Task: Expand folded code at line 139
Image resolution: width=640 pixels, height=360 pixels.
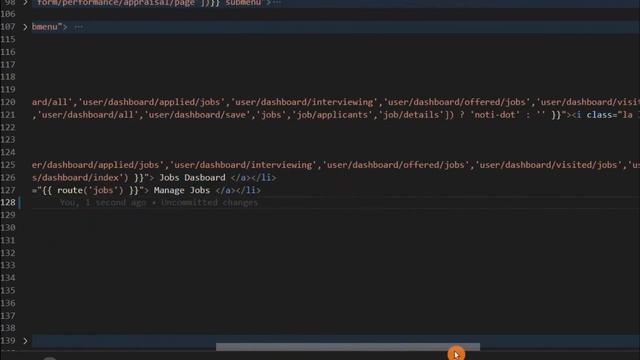Action: pyautogui.click(x=25, y=341)
